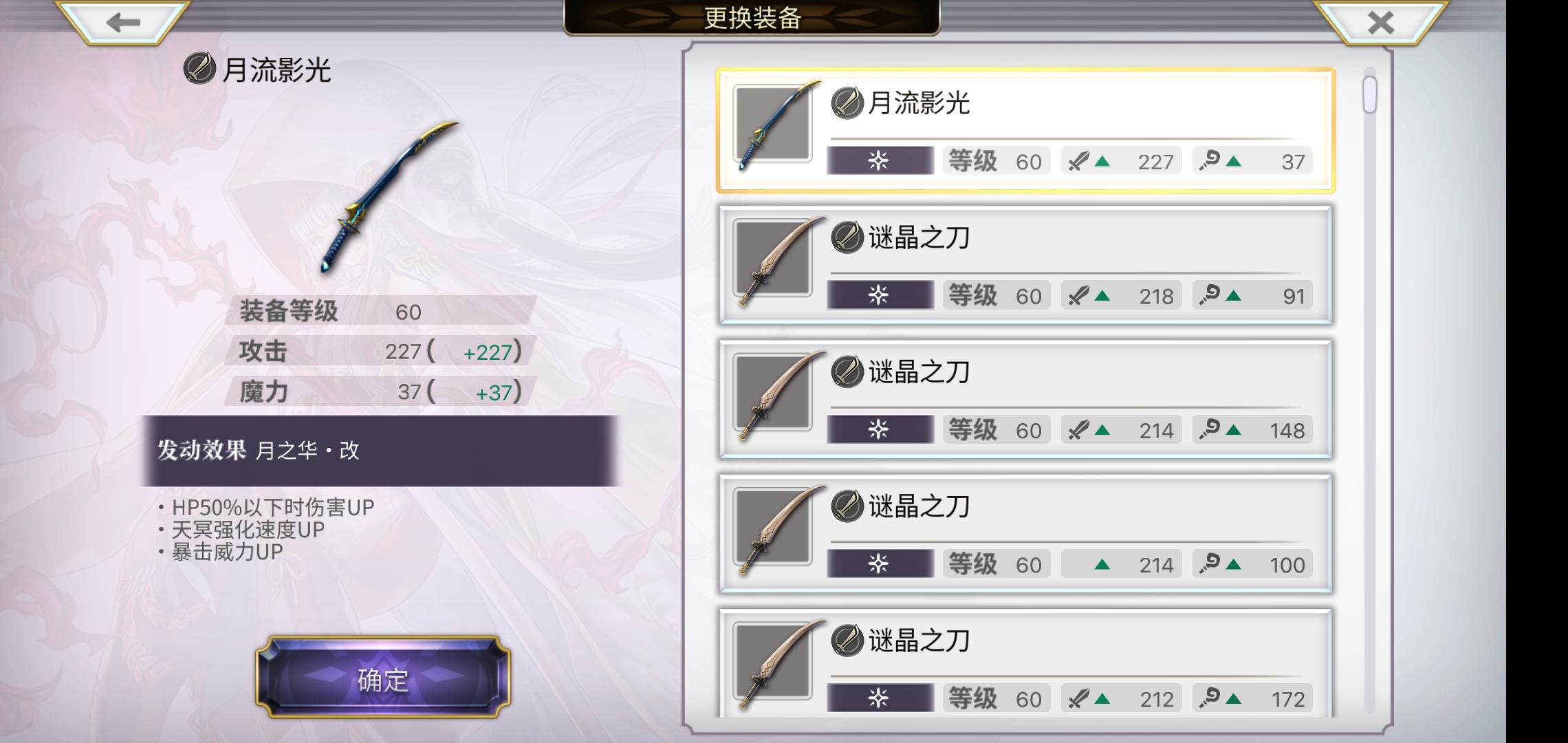Tap the magic staff icon next to 37

1209,161
